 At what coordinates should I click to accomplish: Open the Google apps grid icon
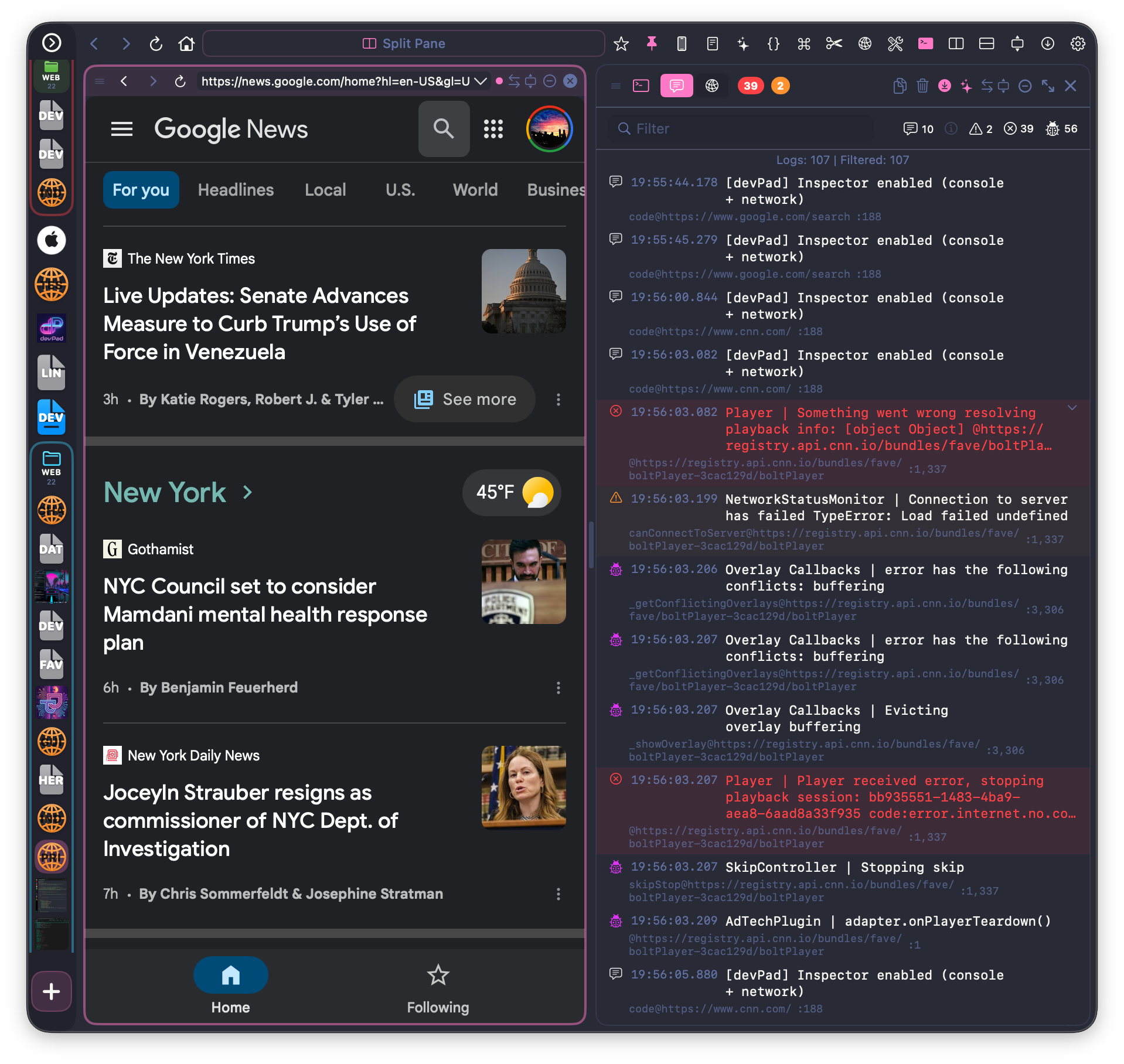click(x=493, y=129)
